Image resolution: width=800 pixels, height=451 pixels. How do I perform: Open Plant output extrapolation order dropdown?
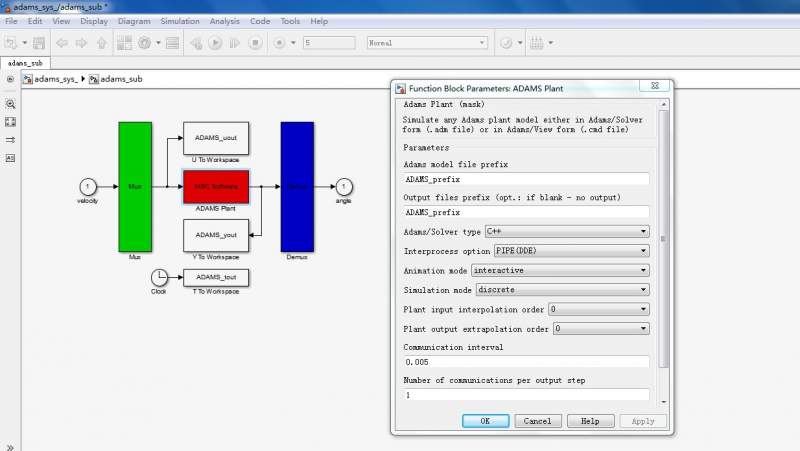coord(602,329)
